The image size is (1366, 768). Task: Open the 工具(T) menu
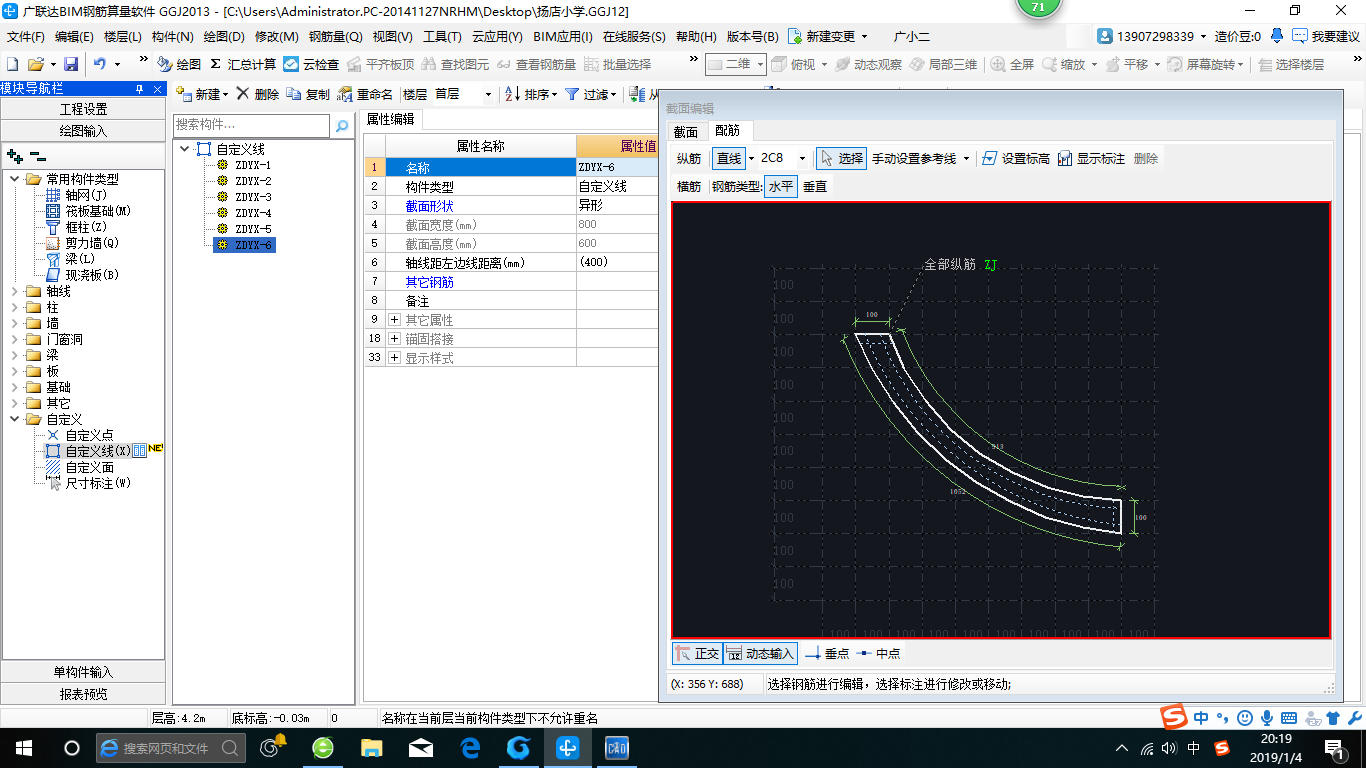(442, 37)
